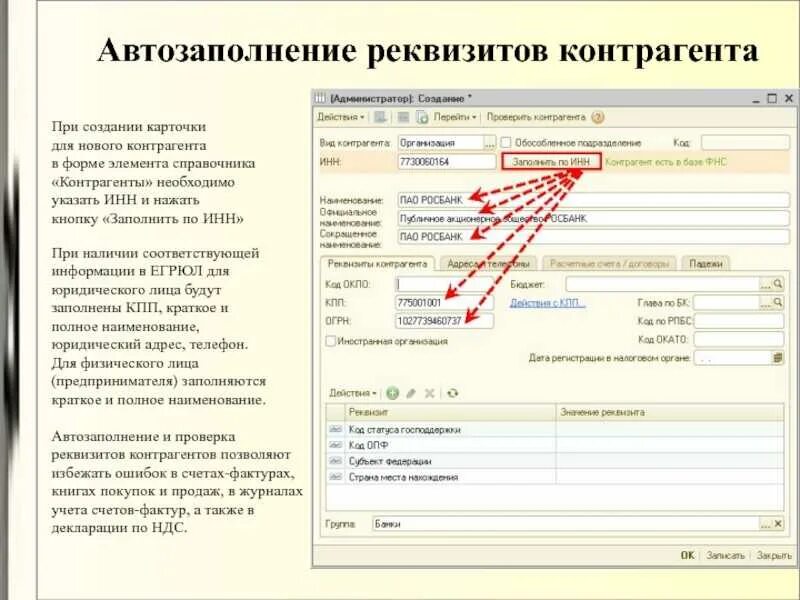Select the Код ОПФ row text
Viewport: 800px width, 600px height.
[368, 445]
